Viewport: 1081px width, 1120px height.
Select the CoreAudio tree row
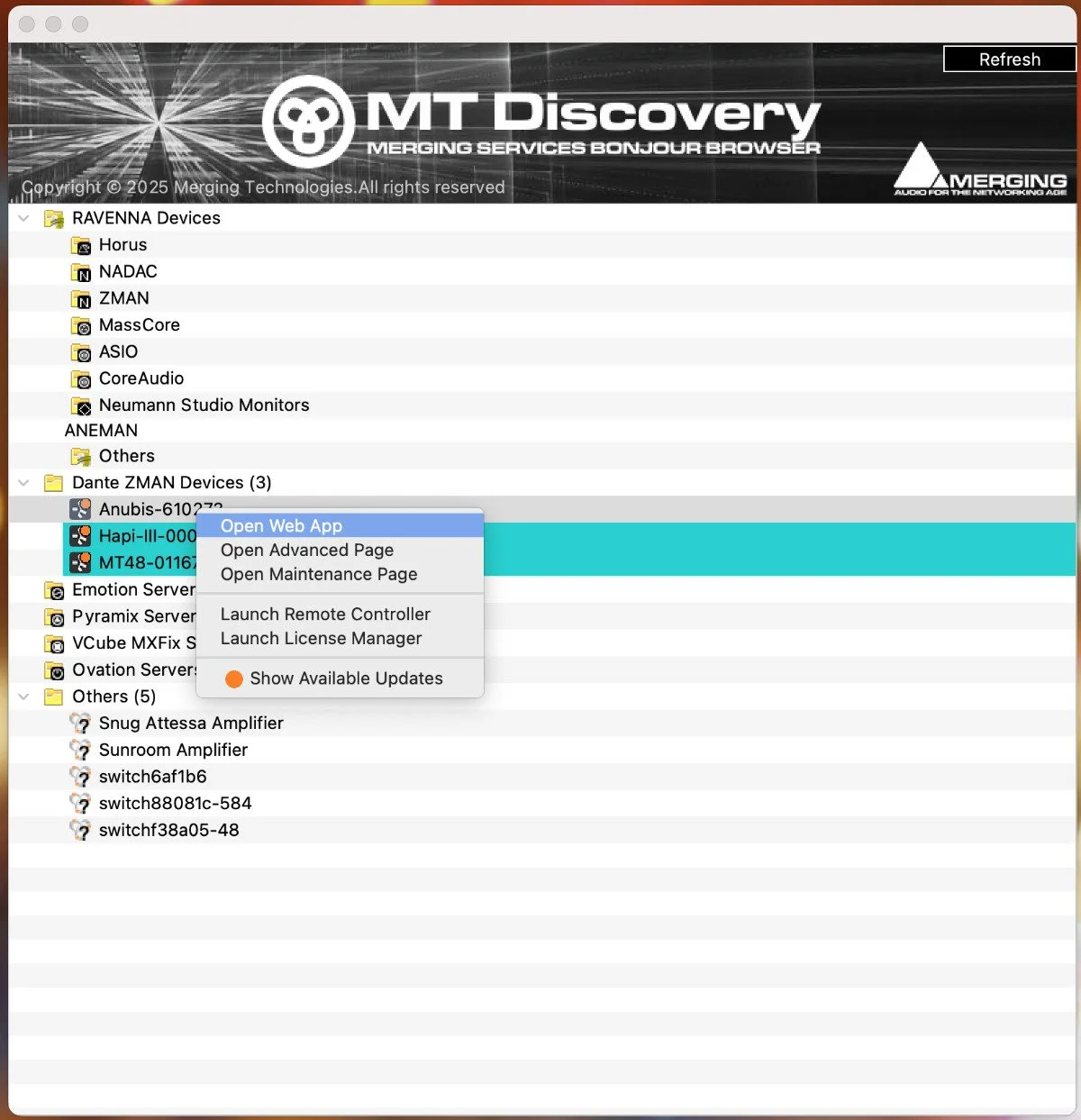tap(542, 378)
